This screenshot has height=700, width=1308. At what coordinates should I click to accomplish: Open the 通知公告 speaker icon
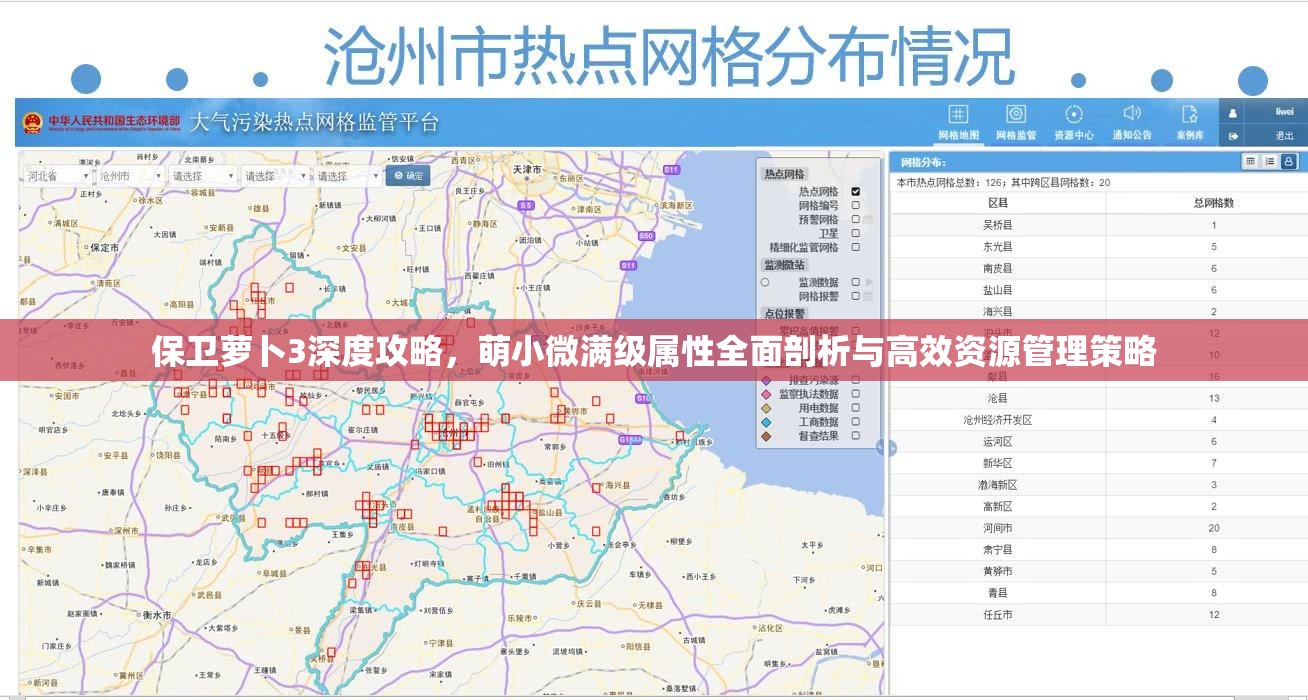pyautogui.click(x=1132, y=113)
